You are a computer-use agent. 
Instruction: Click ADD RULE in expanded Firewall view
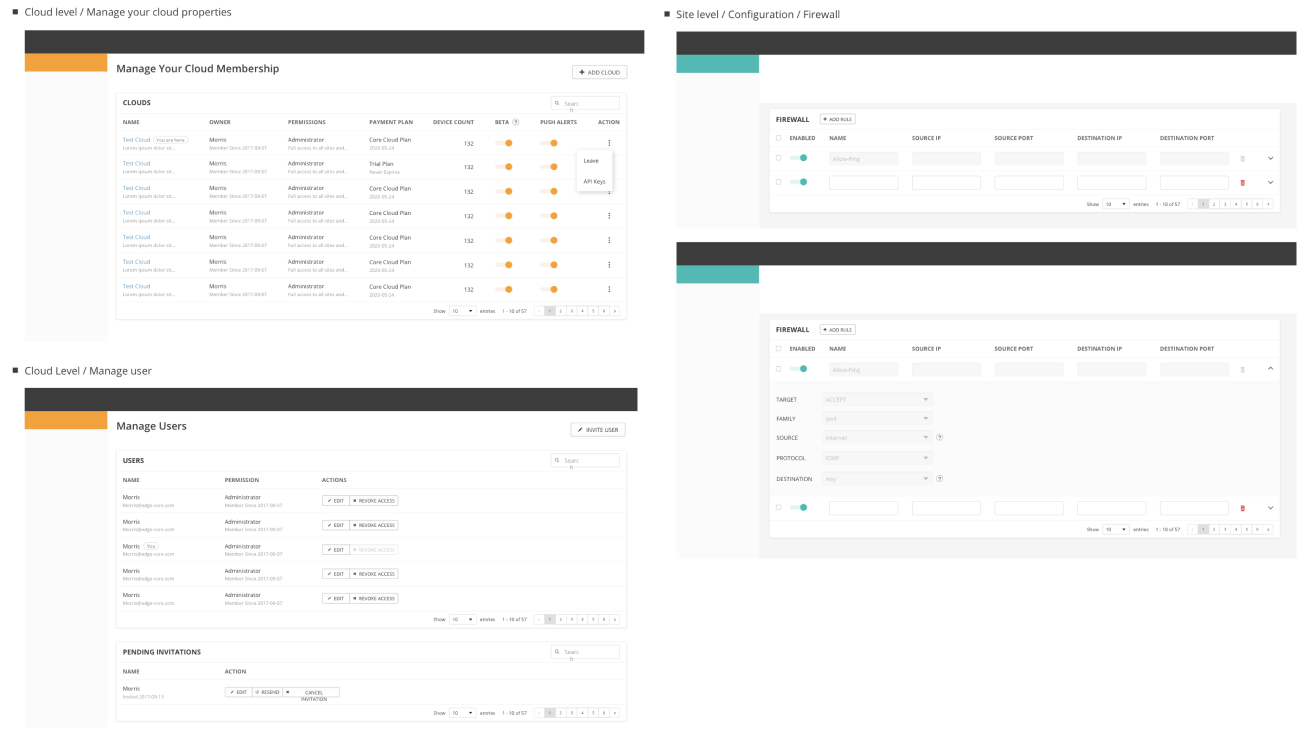838,329
